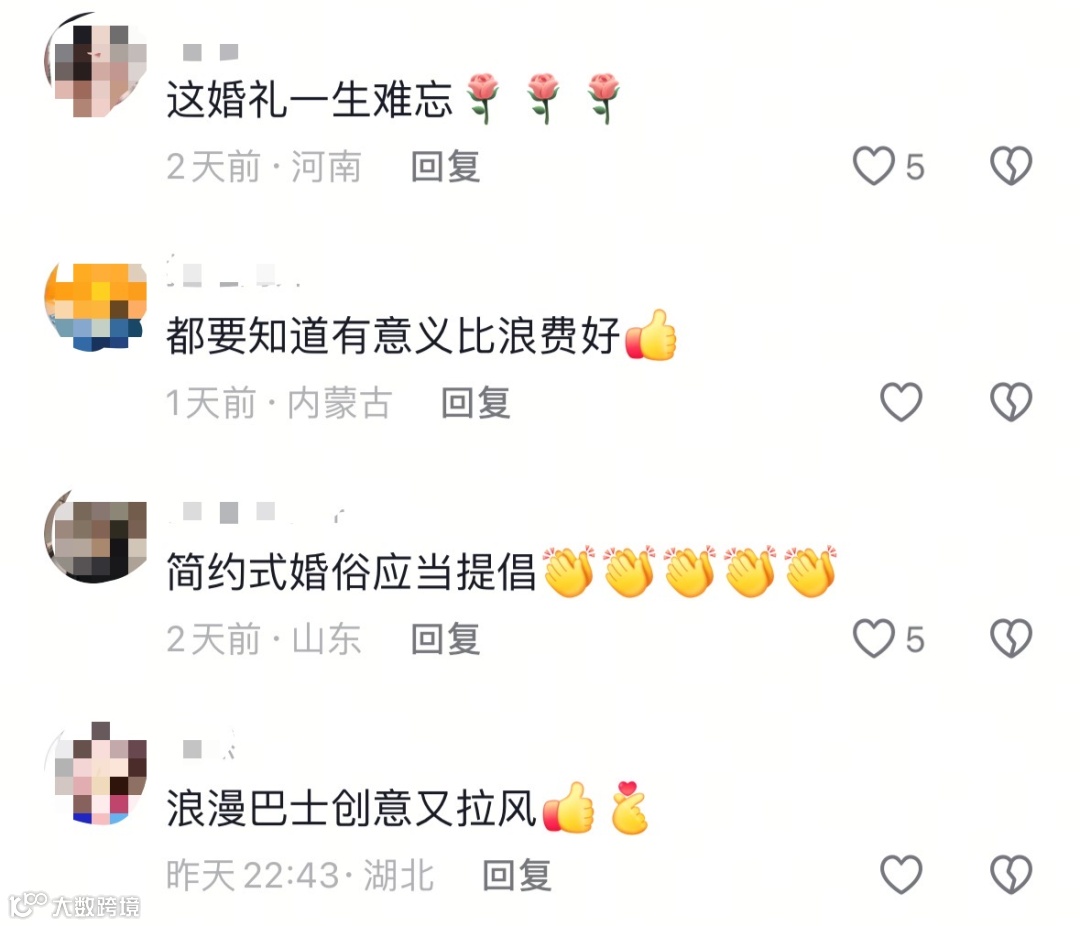Open the first commenter's avatar

point(95,65)
